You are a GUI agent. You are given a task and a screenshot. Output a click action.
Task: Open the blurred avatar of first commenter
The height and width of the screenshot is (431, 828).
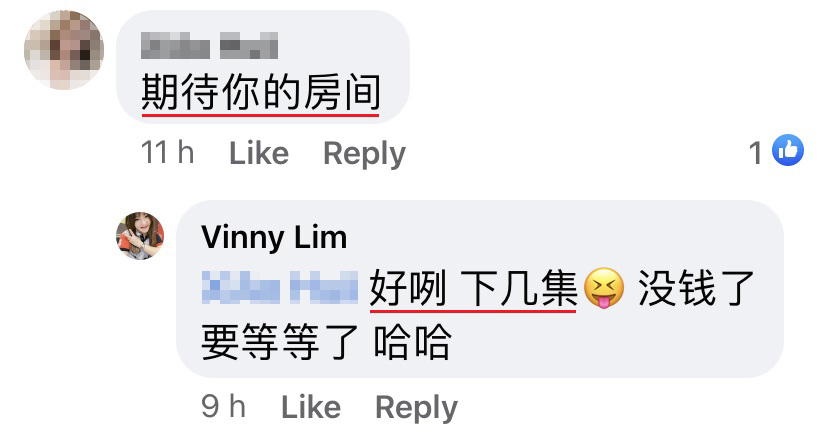click(64, 50)
